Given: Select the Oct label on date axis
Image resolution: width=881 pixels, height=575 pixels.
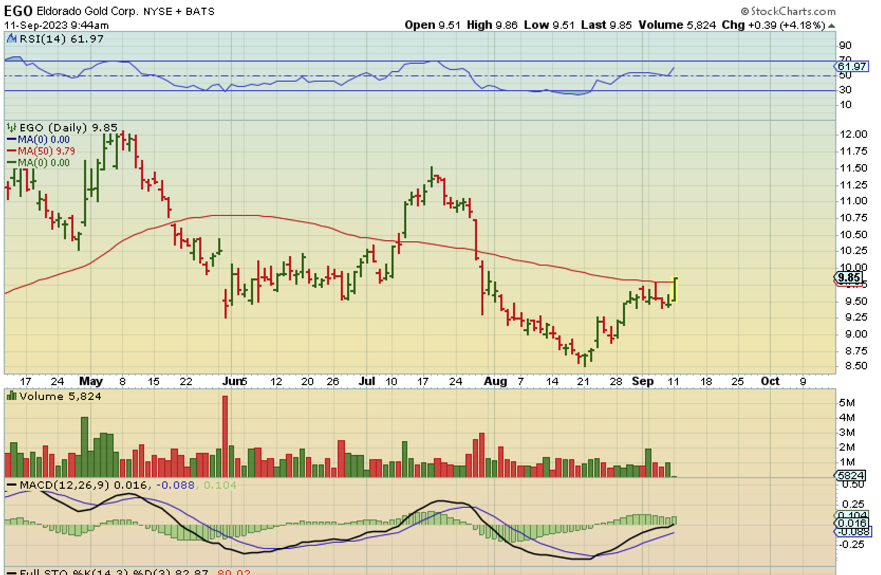Looking at the screenshot, I should [x=770, y=382].
